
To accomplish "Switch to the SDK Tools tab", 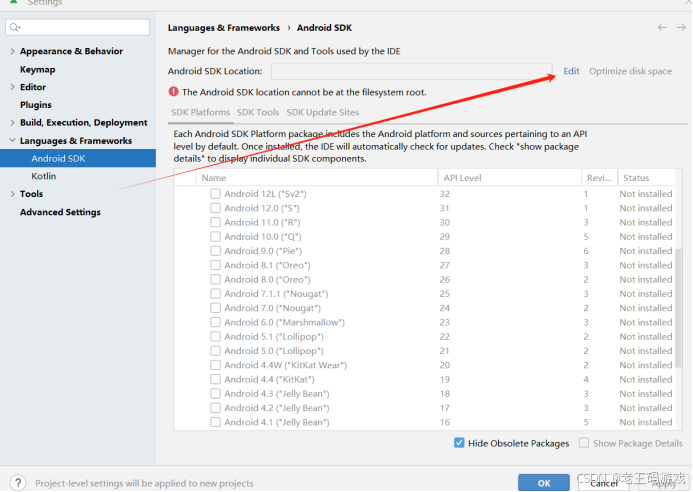I will 258,112.
